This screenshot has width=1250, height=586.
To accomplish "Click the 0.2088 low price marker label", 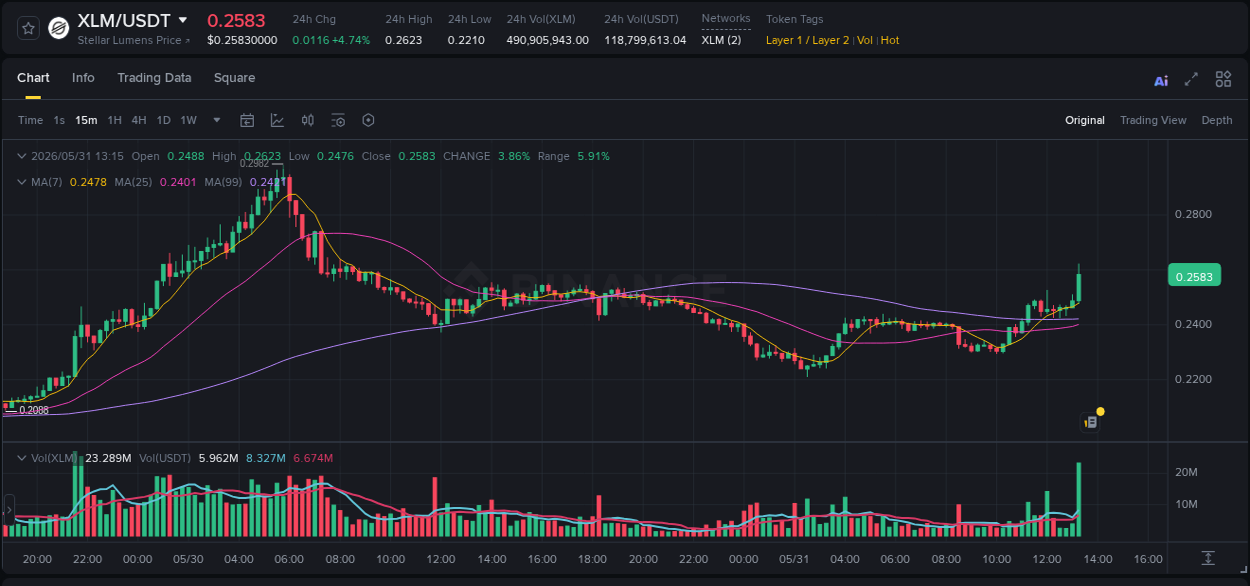I will pyautogui.click(x=34, y=410).
